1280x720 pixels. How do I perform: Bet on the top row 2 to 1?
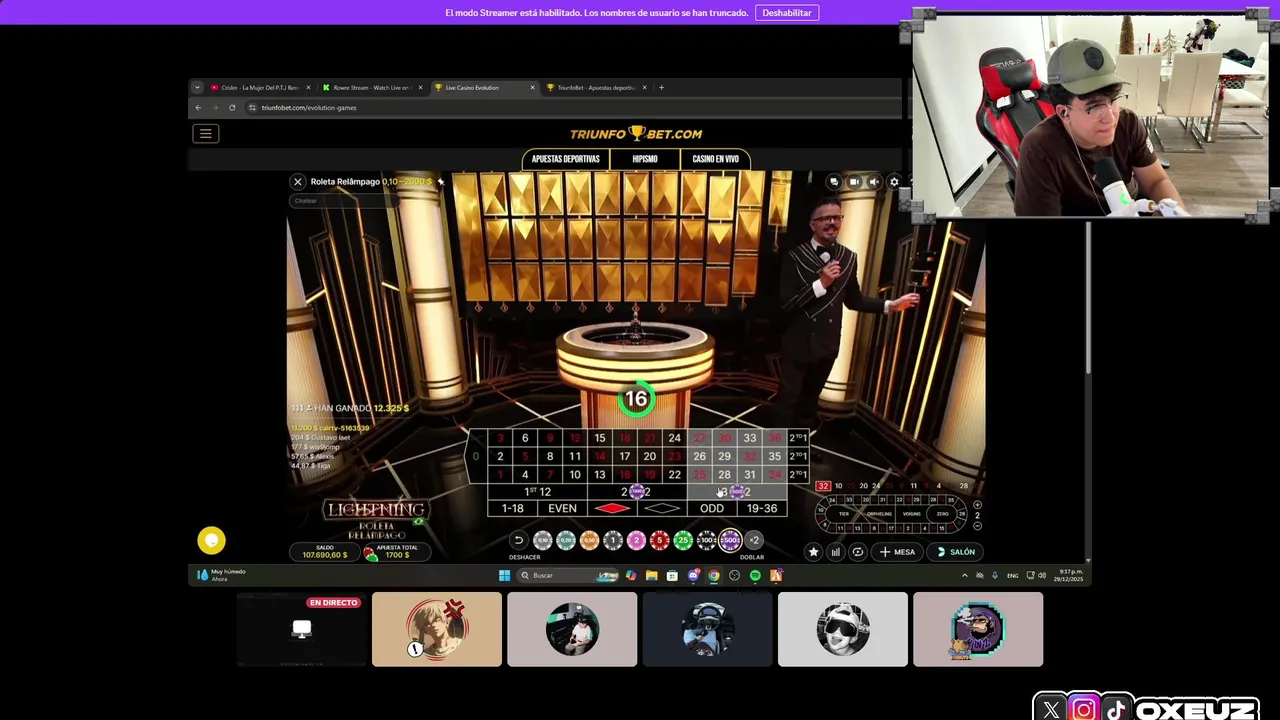pos(798,438)
